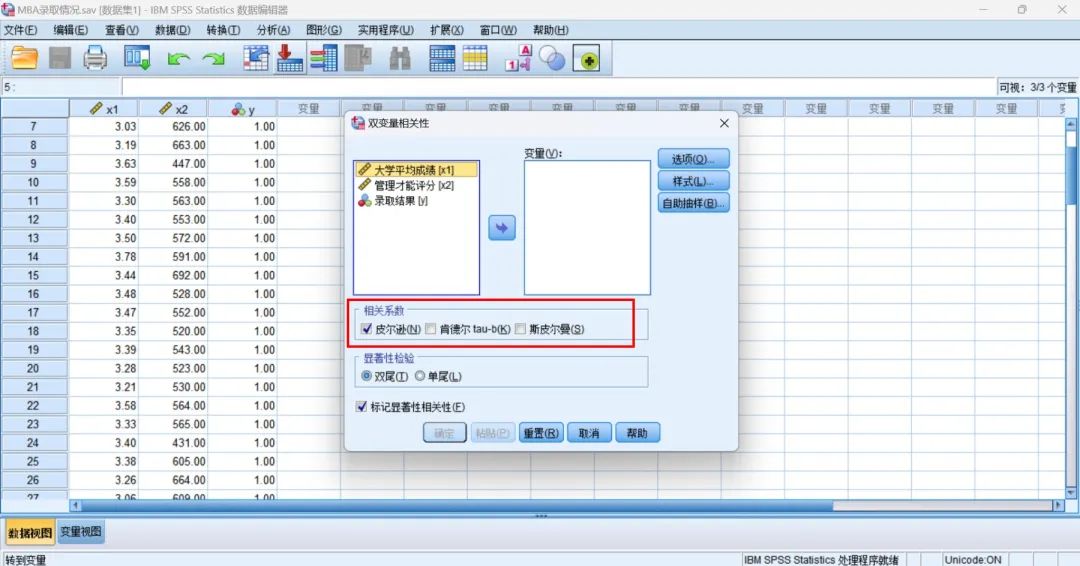The height and width of the screenshot is (566, 1080).
Task: Open the 数据 menu
Action: point(172,30)
